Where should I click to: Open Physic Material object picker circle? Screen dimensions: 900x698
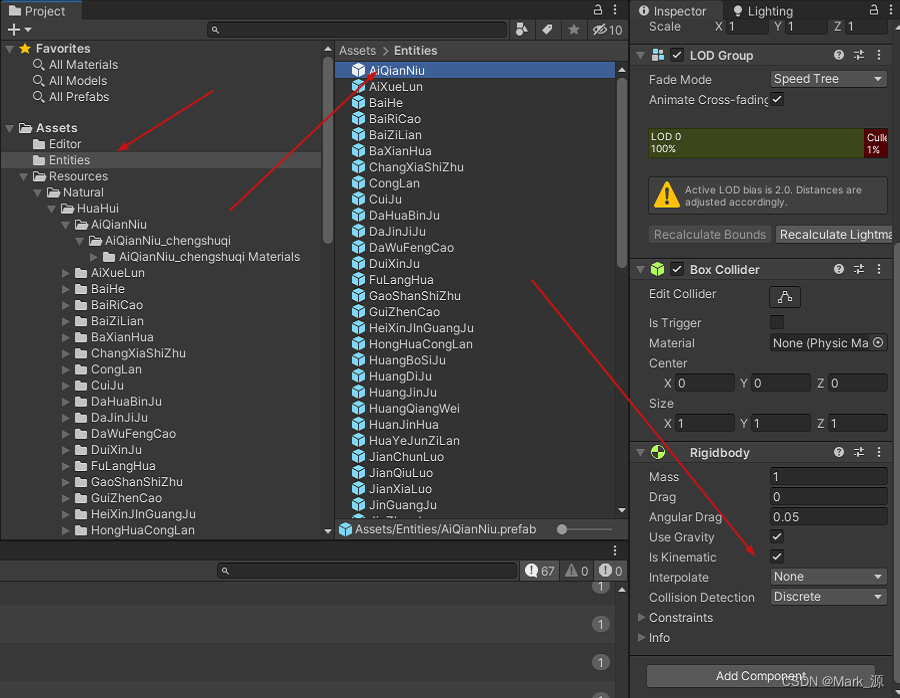coord(878,343)
